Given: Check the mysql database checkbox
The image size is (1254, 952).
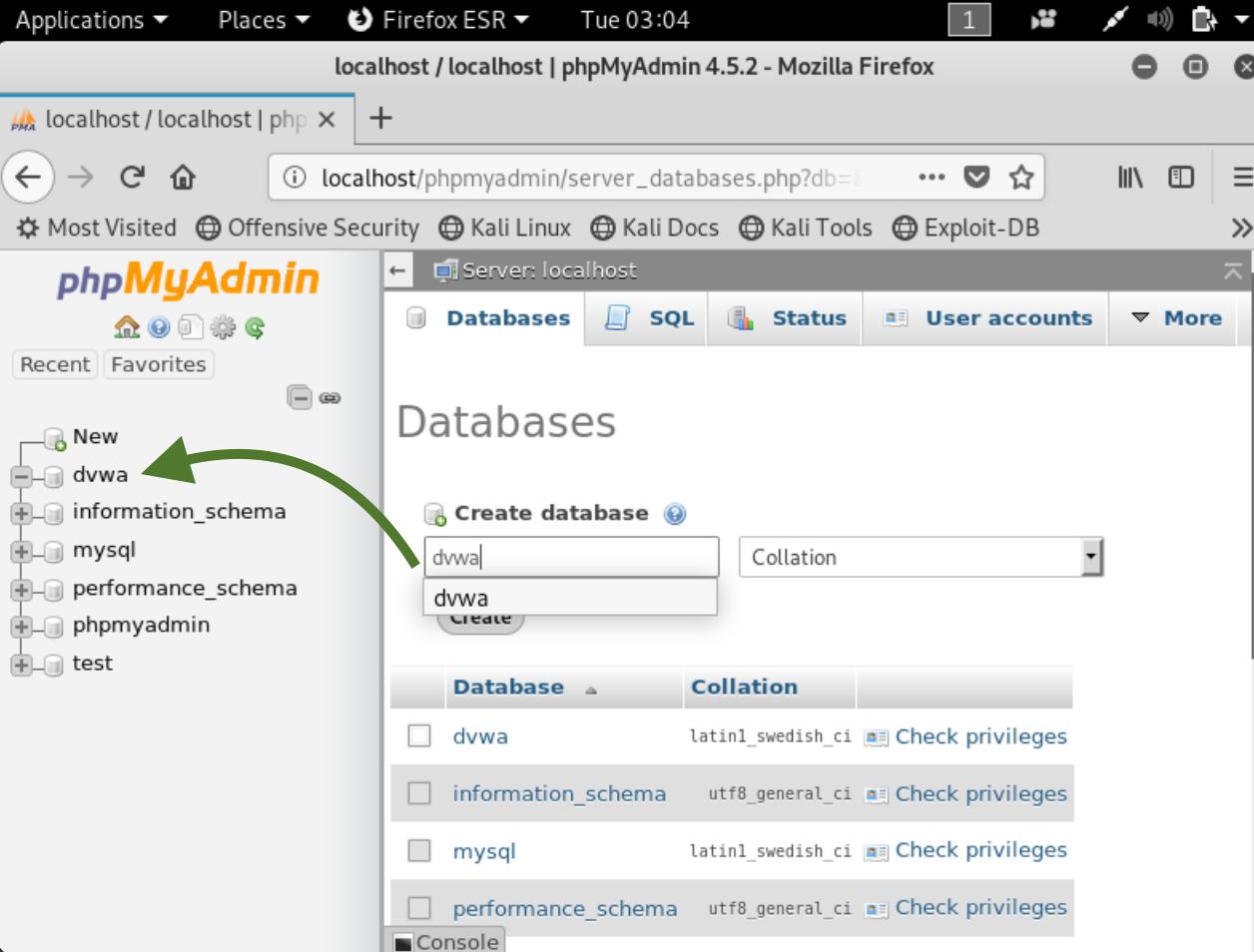Looking at the screenshot, I should [x=419, y=850].
